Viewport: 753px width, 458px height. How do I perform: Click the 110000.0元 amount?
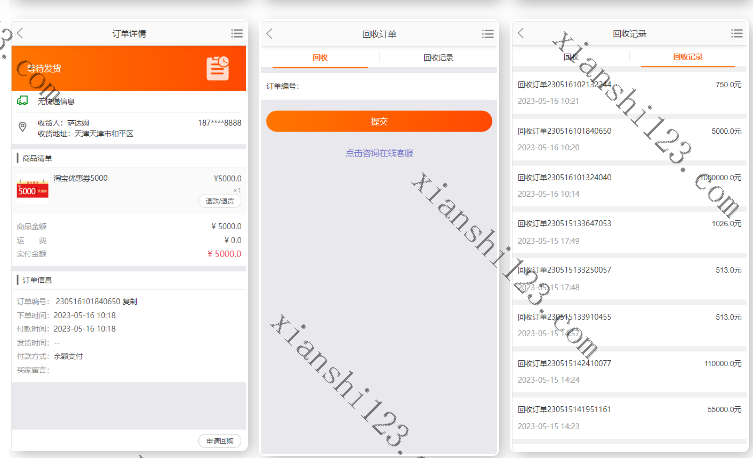(x=723, y=363)
